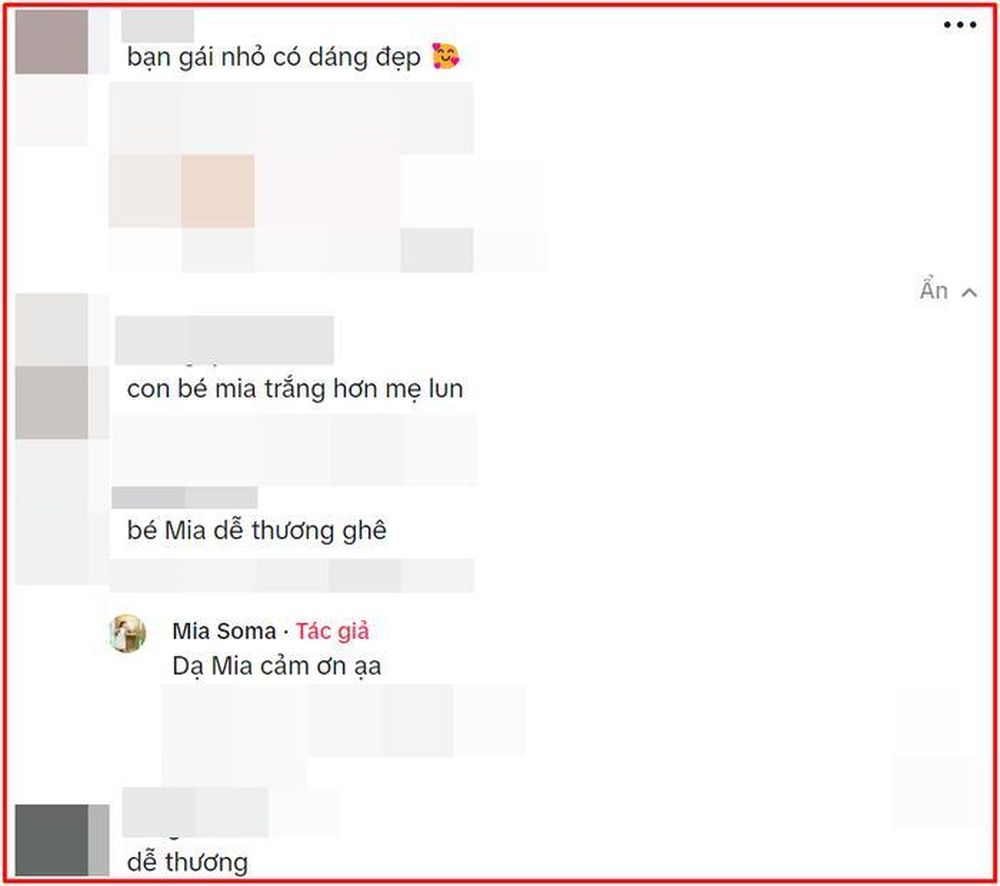Click the "Ẩn" hide replies link
Screen dimensions: 1000x886
(934, 290)
